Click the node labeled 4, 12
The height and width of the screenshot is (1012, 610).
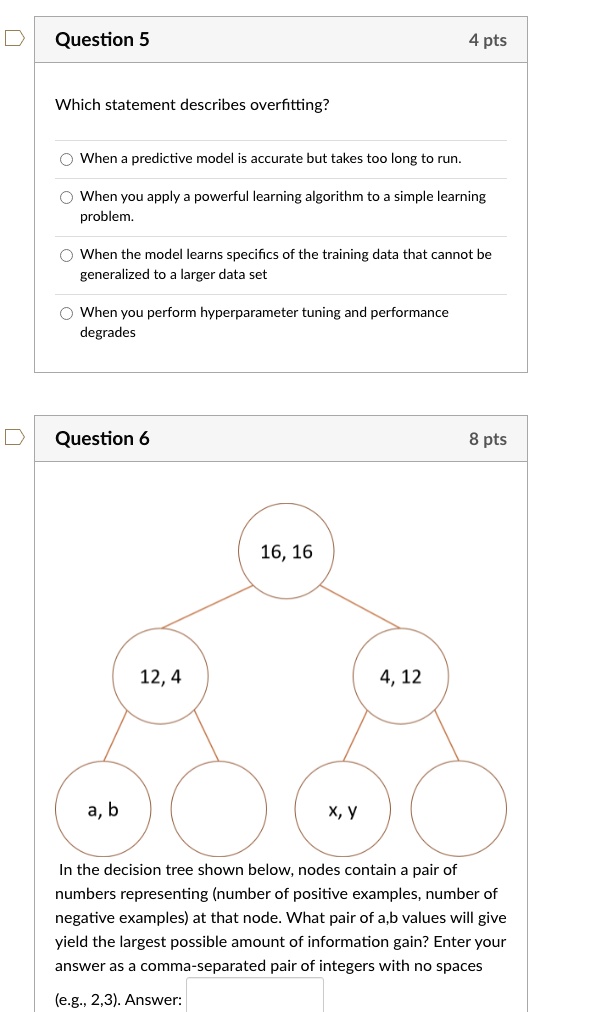click(x=401, y=676)
